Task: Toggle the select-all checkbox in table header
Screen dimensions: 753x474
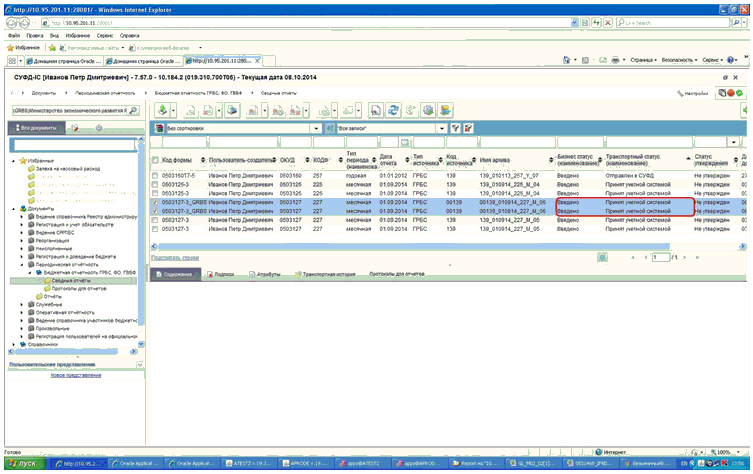Action: [x=155, y=159]
